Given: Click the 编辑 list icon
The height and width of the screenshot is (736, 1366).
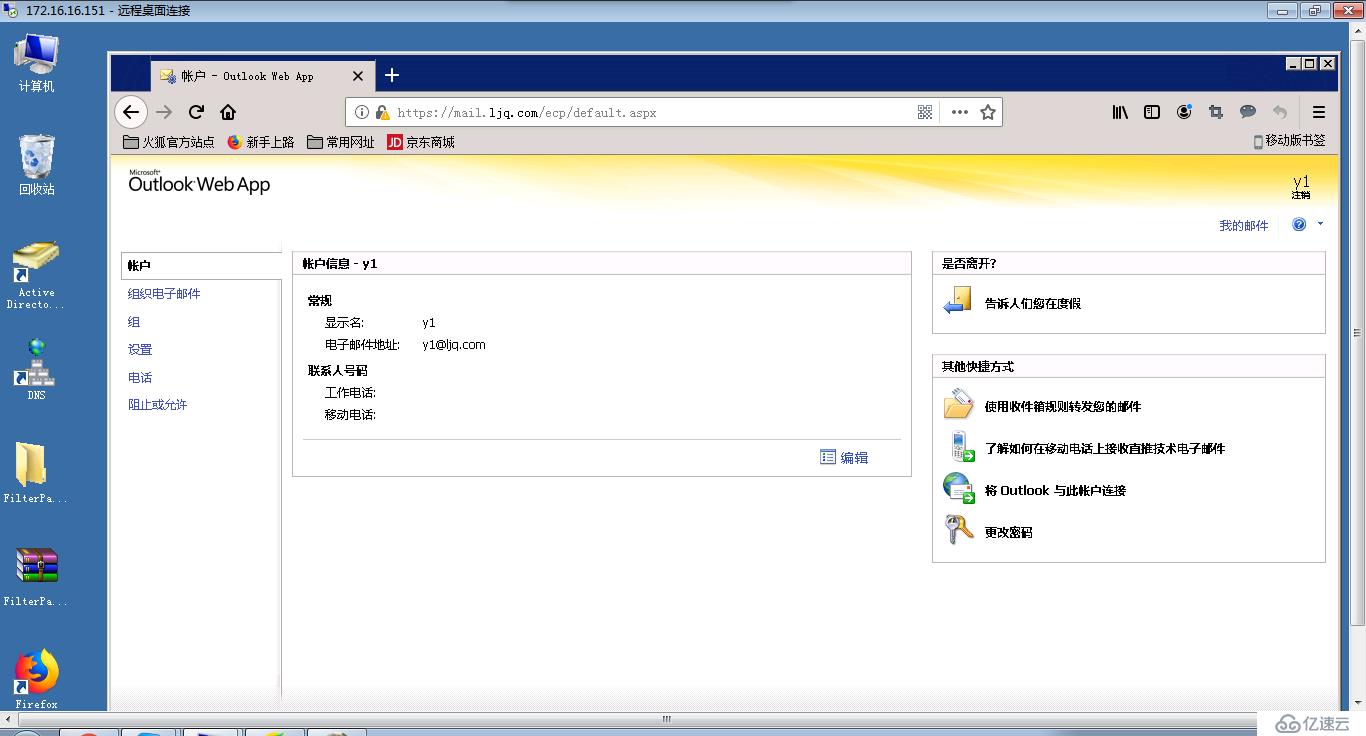Looking at the screenshot, I should click(828, 457).
